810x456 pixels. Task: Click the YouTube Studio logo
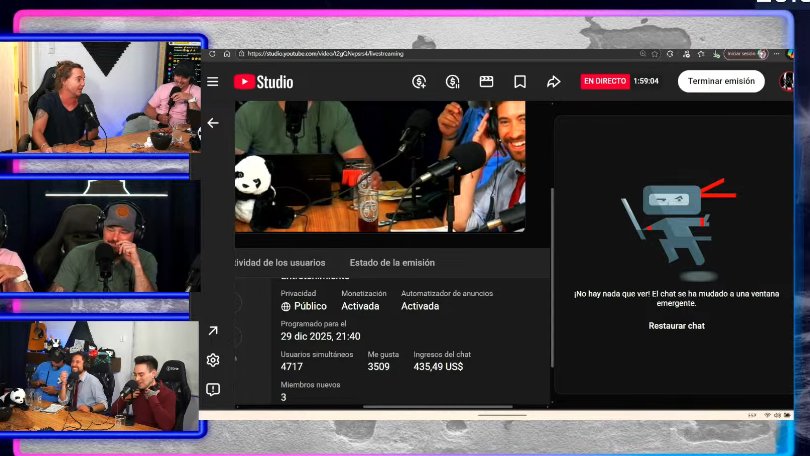(x=264, y=82)
